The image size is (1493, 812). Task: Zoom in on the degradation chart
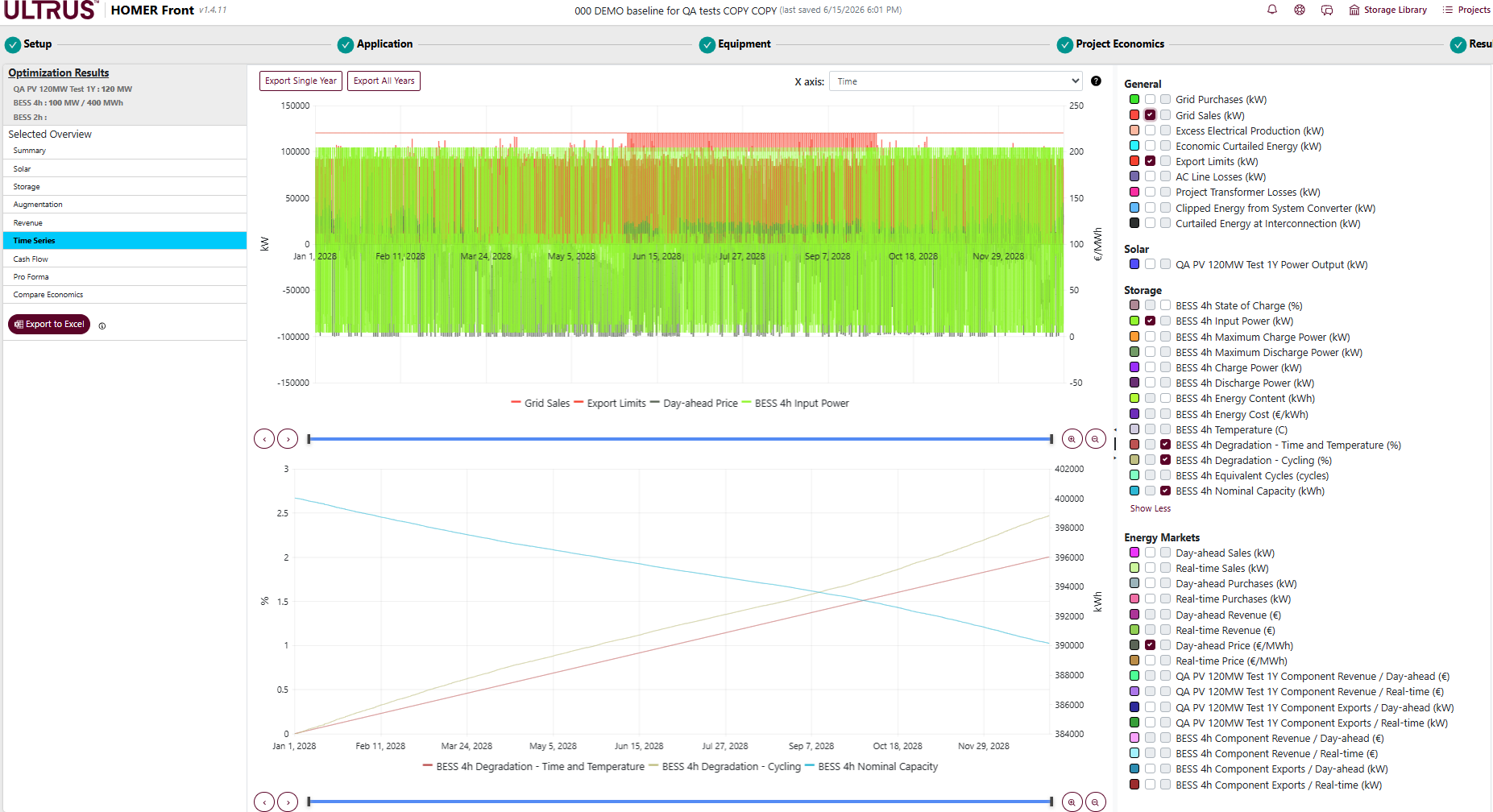pos(1072,802)
